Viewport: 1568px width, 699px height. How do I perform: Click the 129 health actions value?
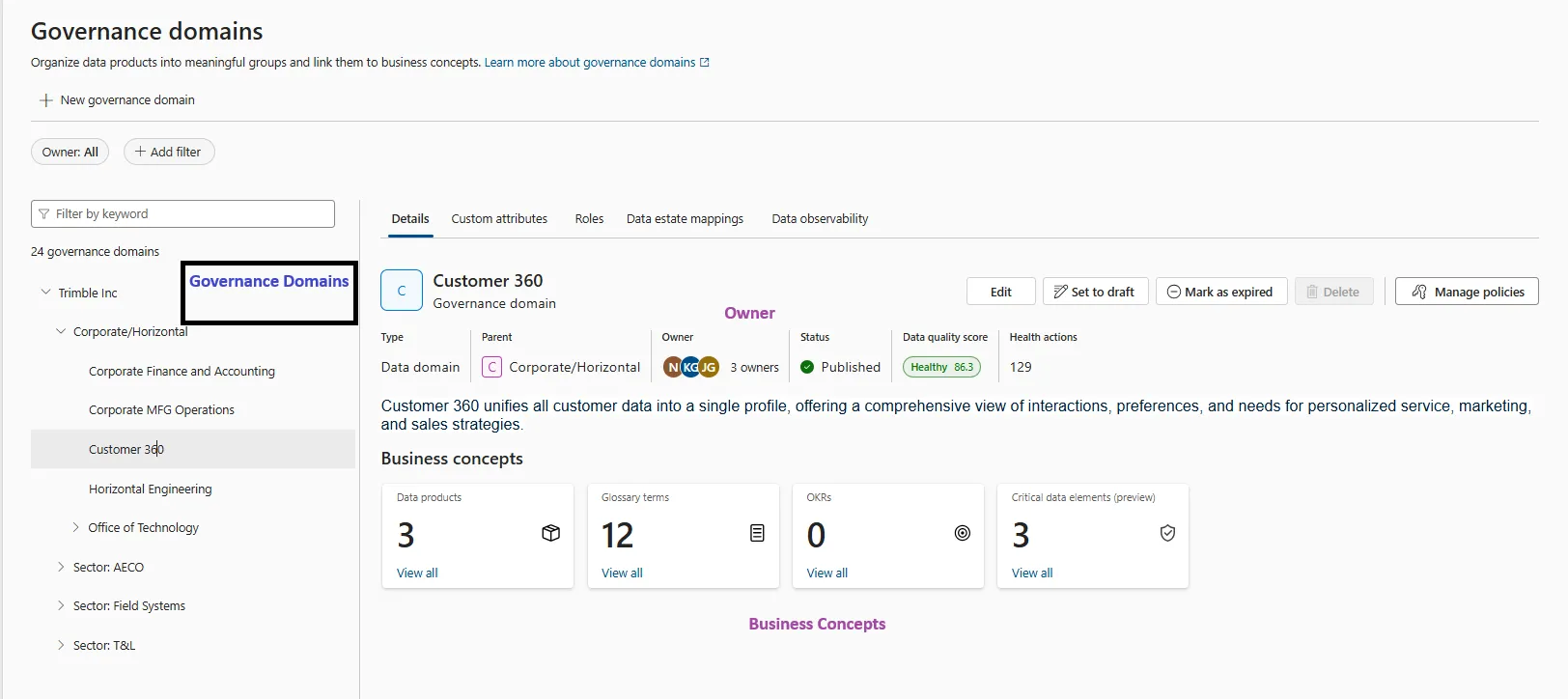(1021, 367)
